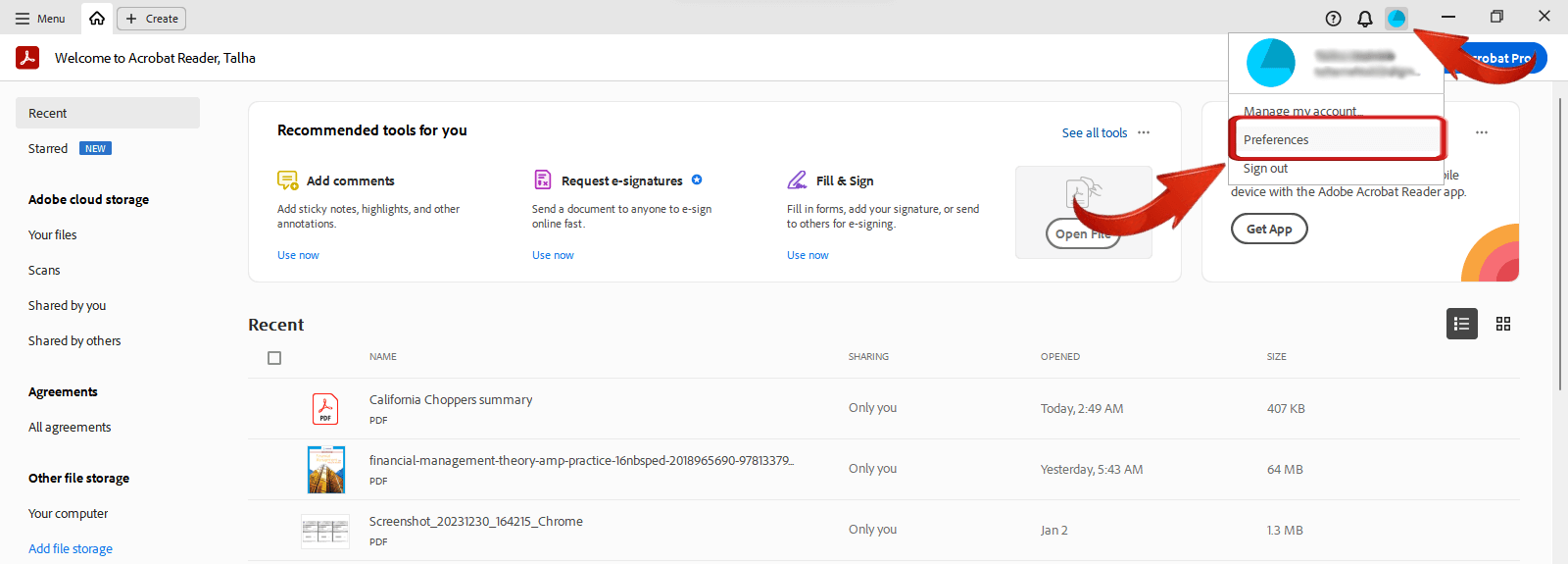
Task: Open Your computer file storage
Action: tap(69, 513)
